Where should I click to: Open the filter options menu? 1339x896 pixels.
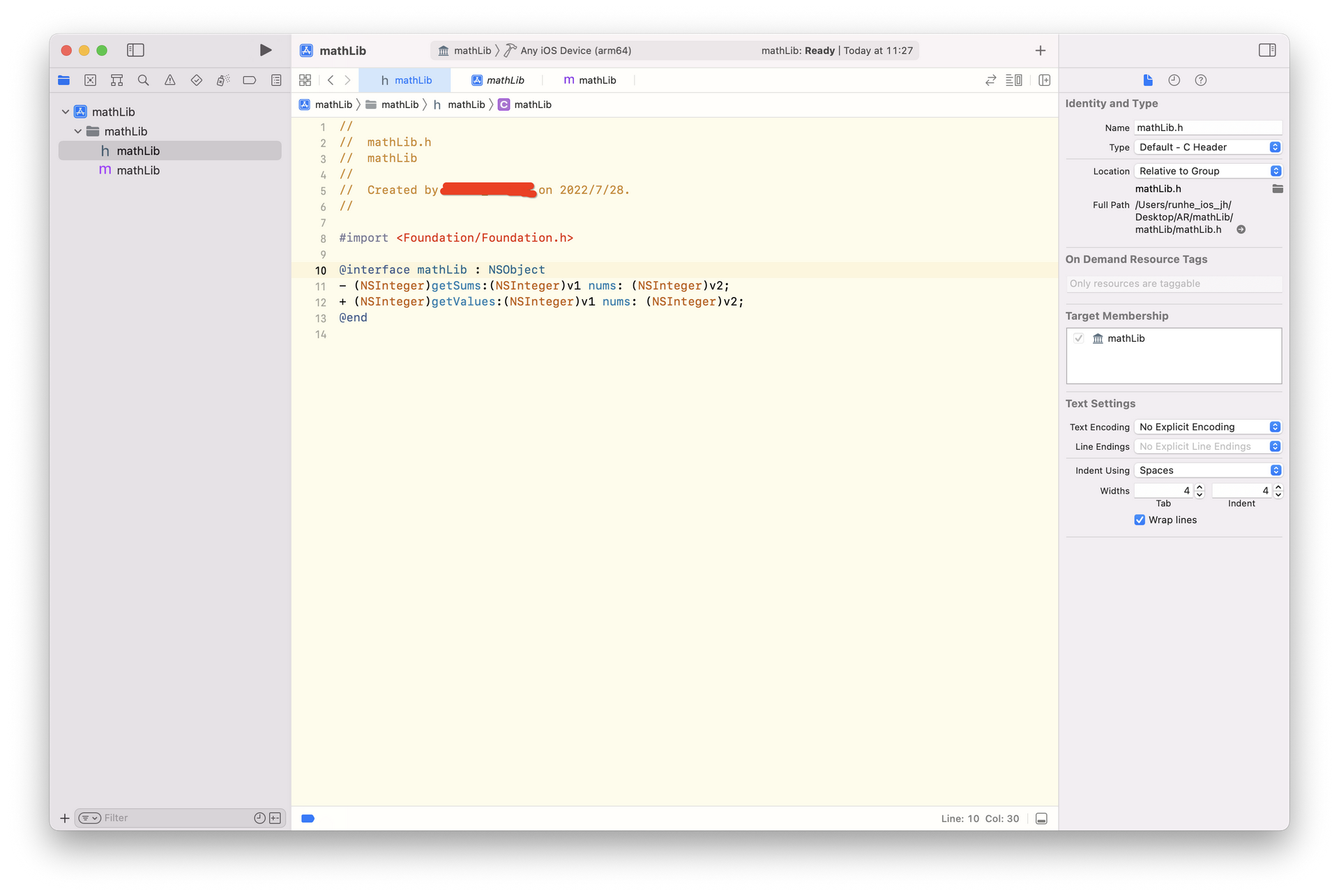(x=90, y=818)
